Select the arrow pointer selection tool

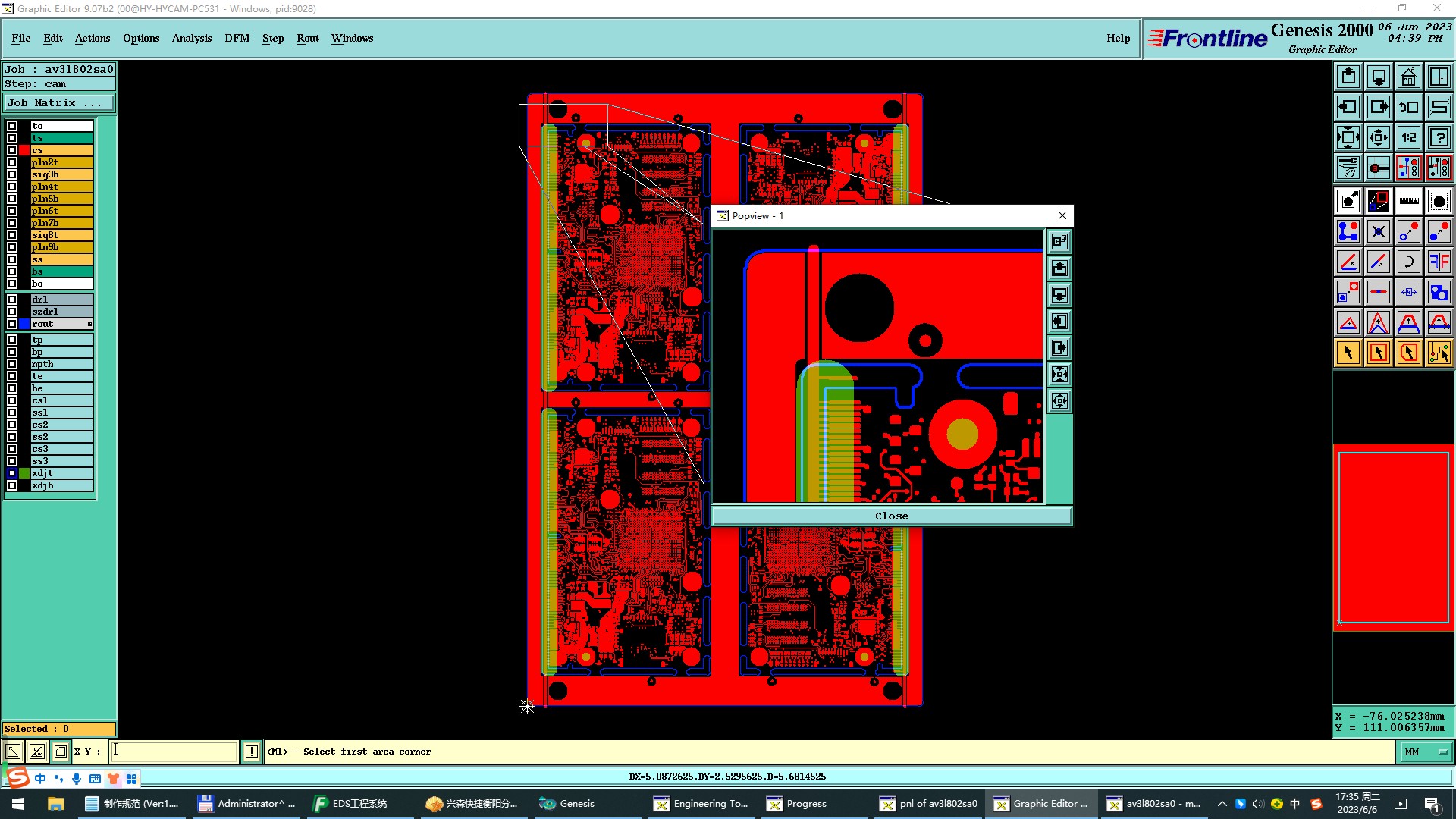click(x=1348, y=353)
